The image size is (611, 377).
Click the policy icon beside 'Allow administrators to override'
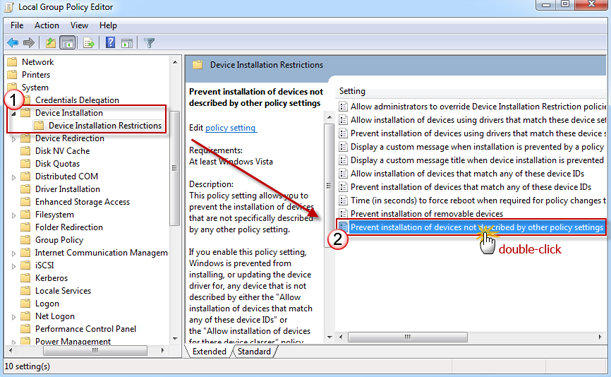click(343, 106)
